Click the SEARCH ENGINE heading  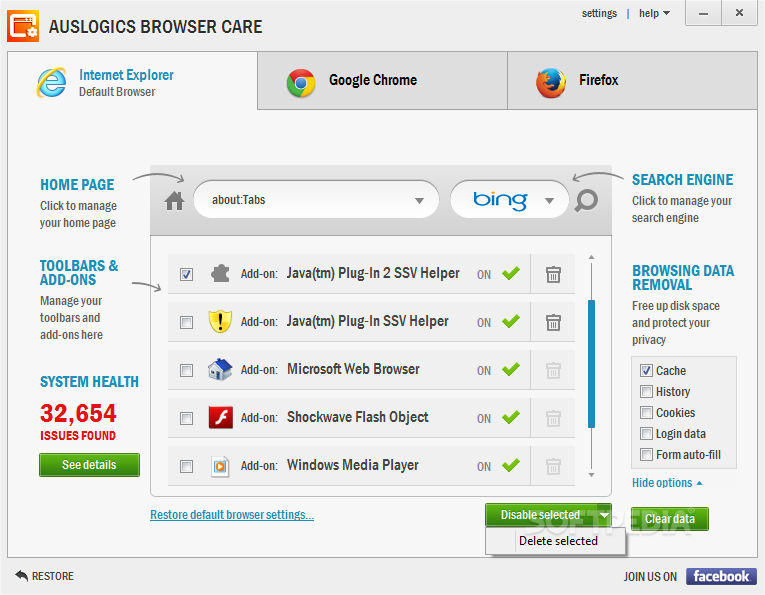pos(683,179)
